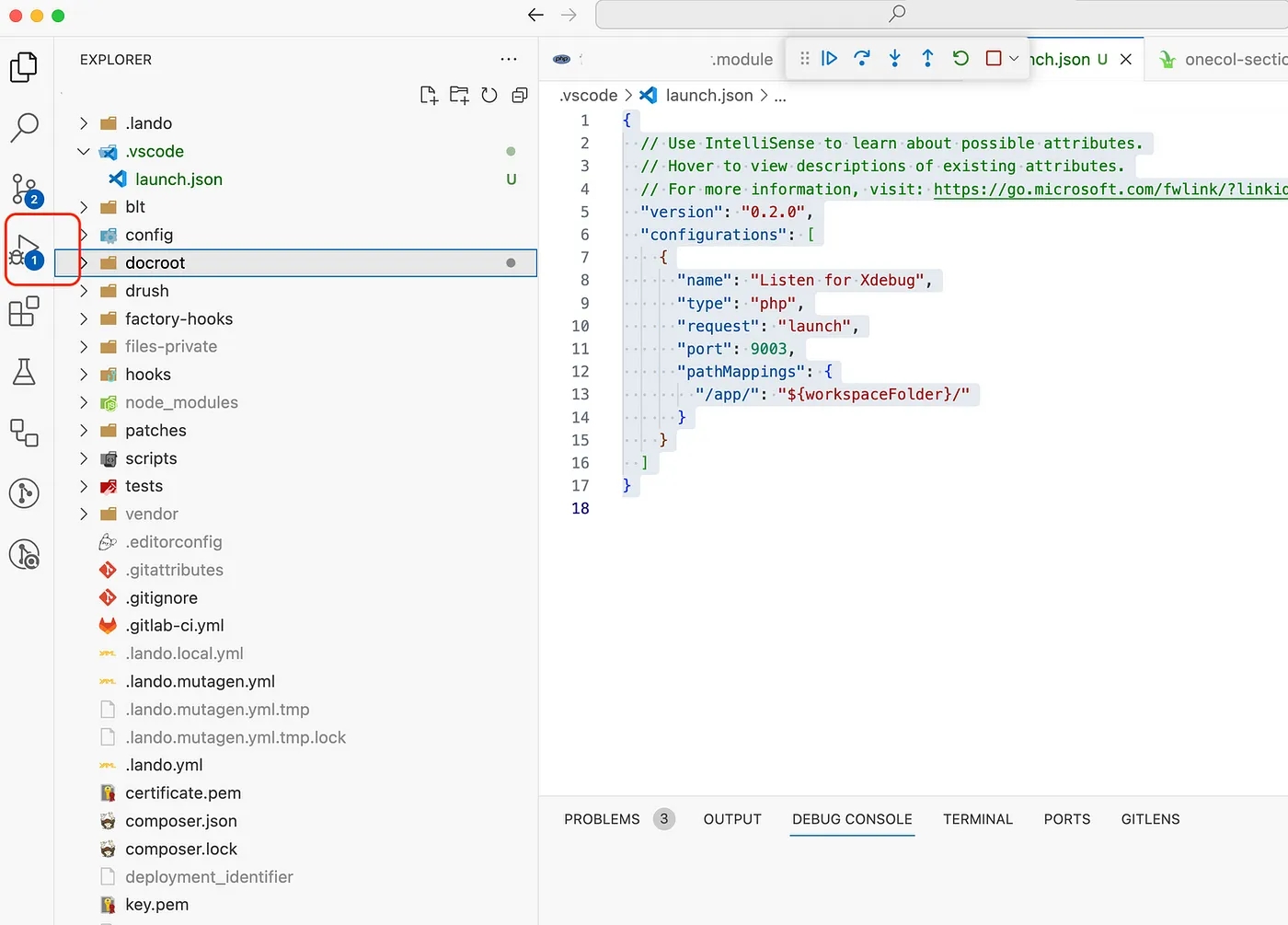The width and height of the screenshot is (1288, 925).
Task: Expand the patches folder
Action: click(84, 431)
